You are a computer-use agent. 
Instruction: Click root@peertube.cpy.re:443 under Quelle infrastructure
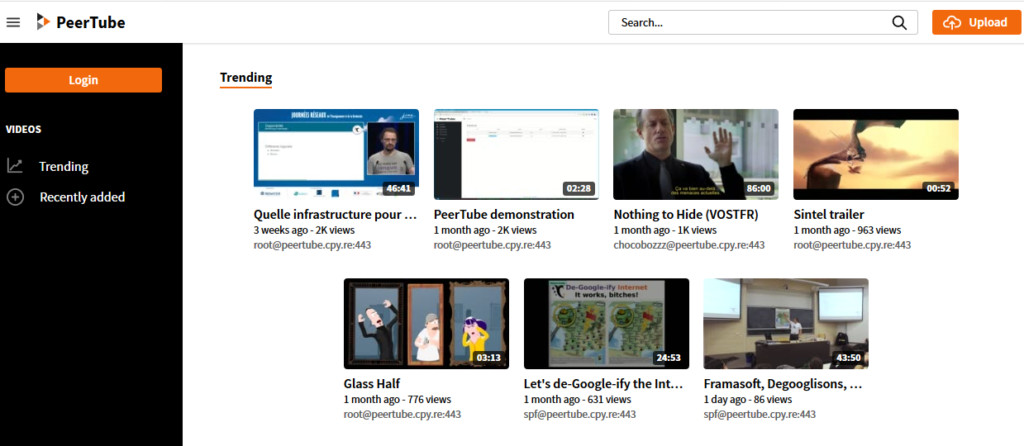(x=312, y=246)
